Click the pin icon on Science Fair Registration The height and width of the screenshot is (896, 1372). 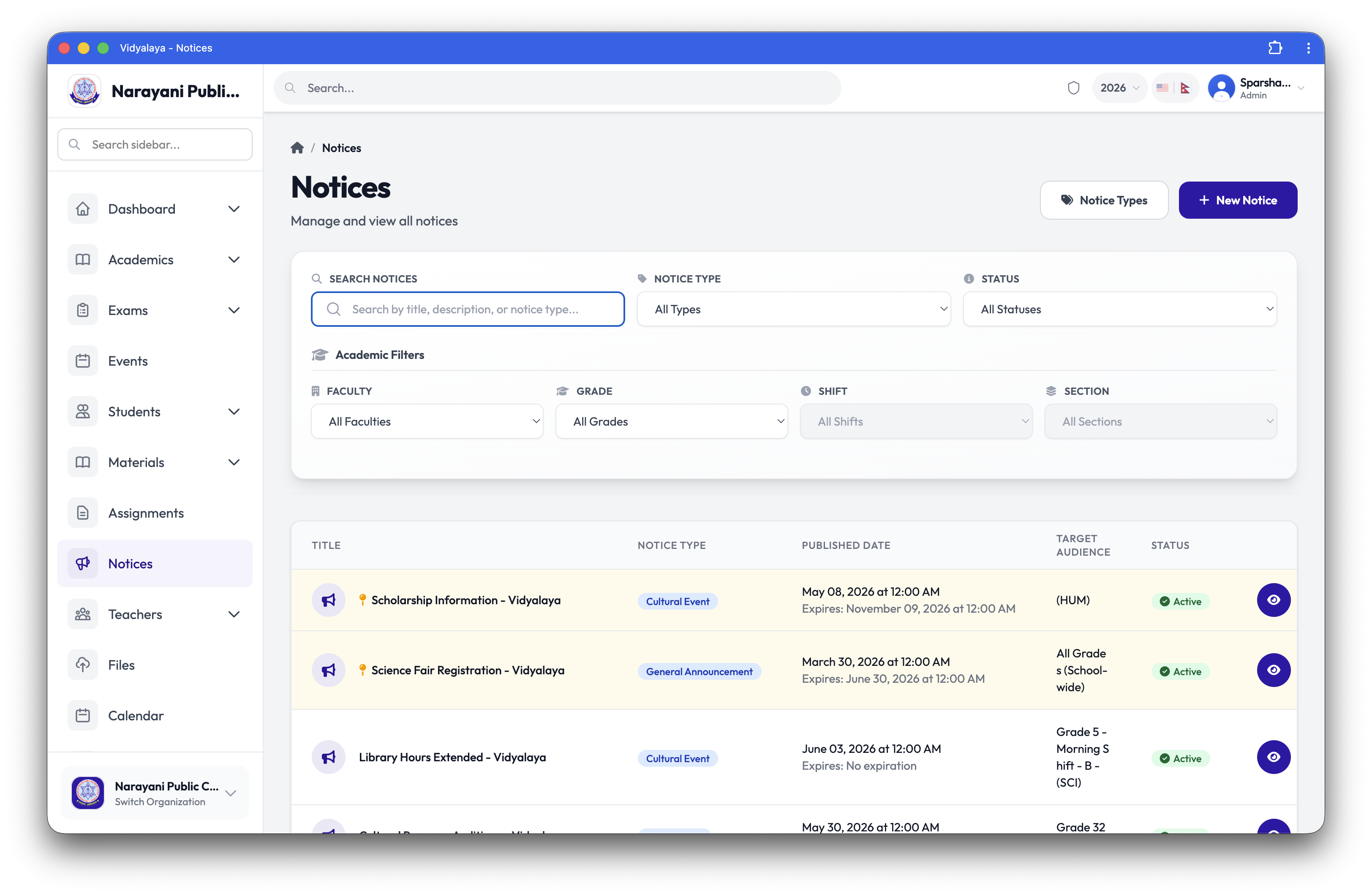tap(362, 670)
